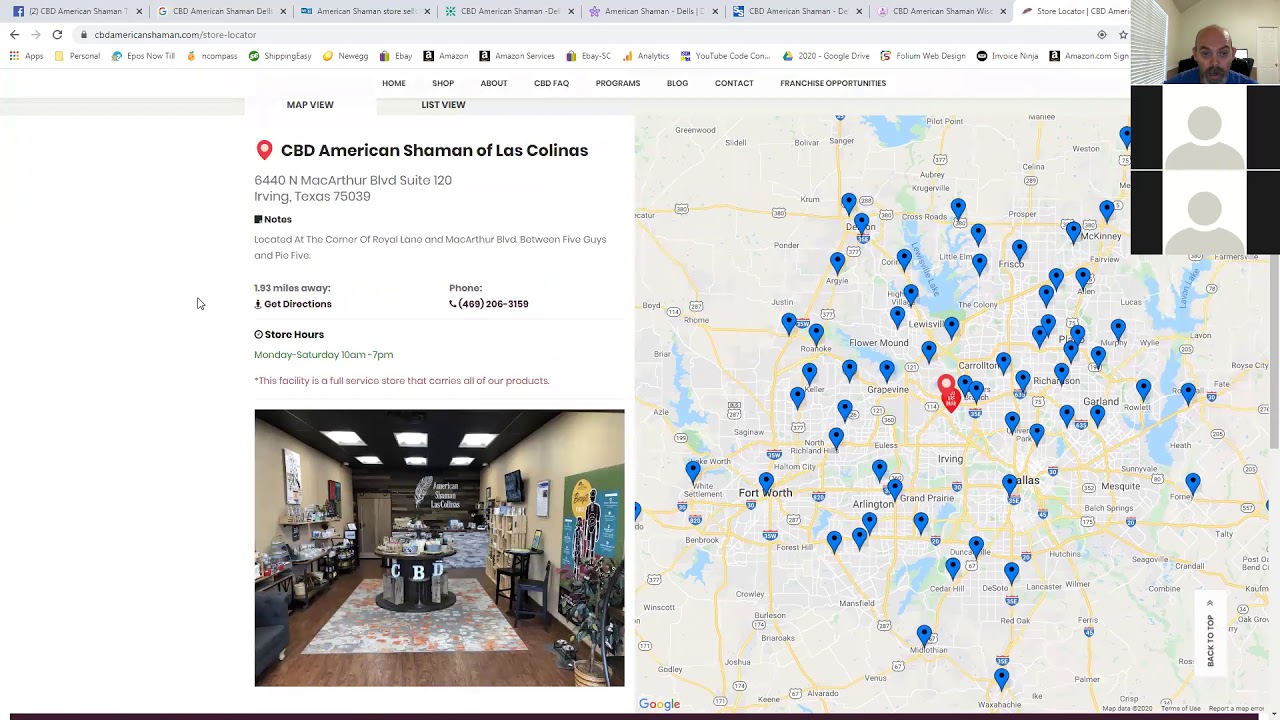Close the Facebook CBD American Shaman tab

tap(138, 11)
